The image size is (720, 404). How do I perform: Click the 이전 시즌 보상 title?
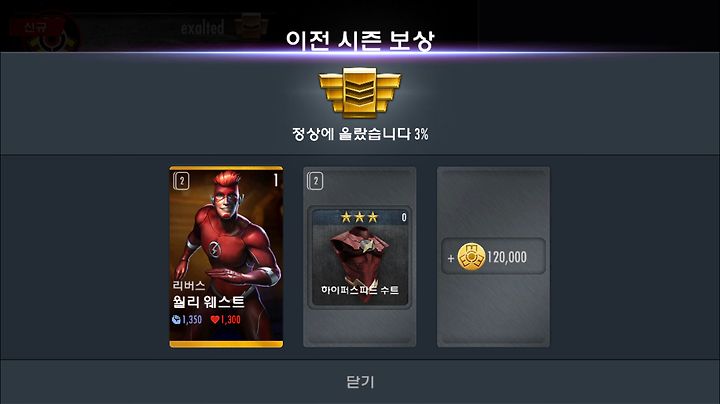(360, 40)
